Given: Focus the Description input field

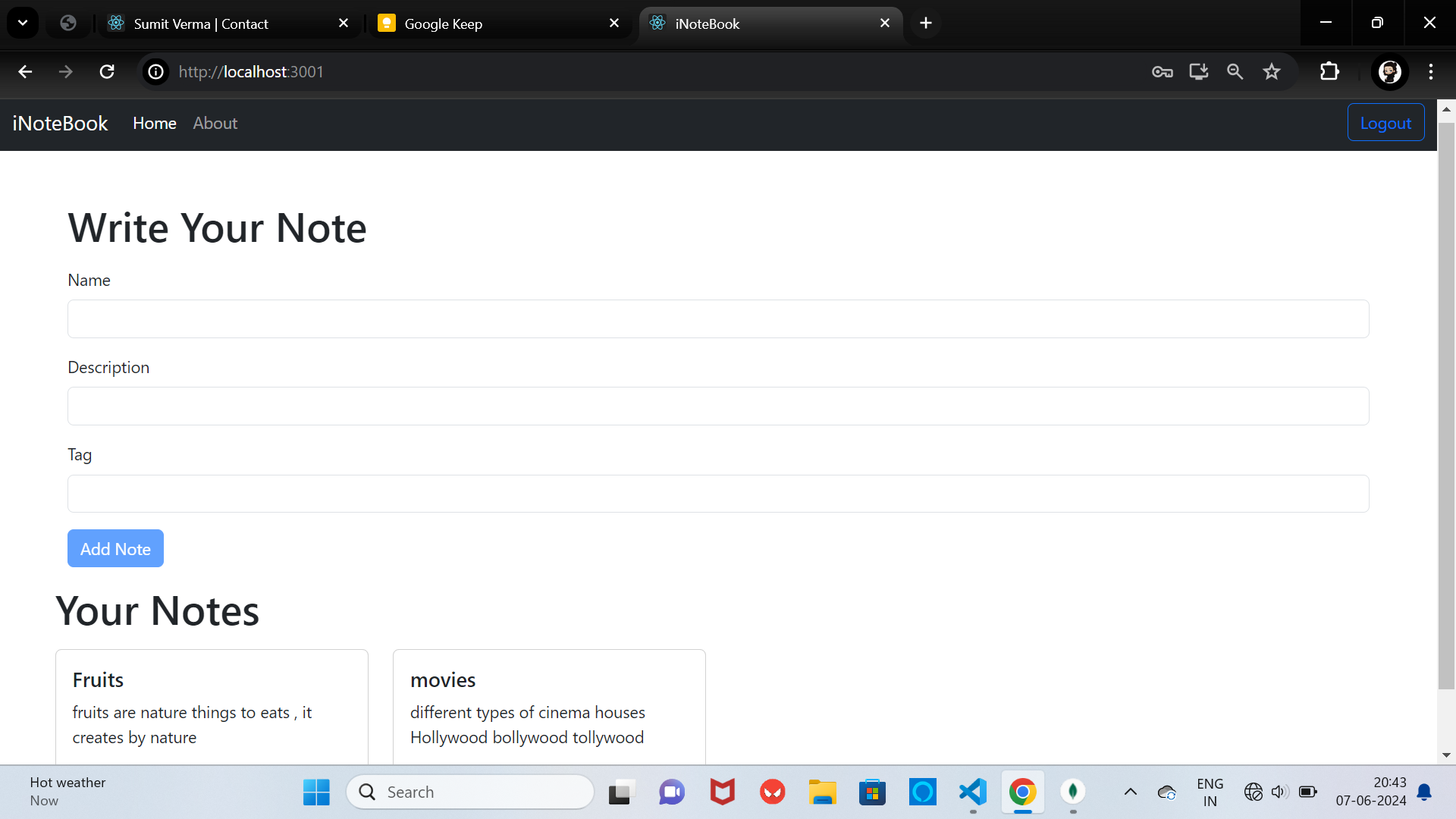Looking at the screenshot, I should point(717,406).
